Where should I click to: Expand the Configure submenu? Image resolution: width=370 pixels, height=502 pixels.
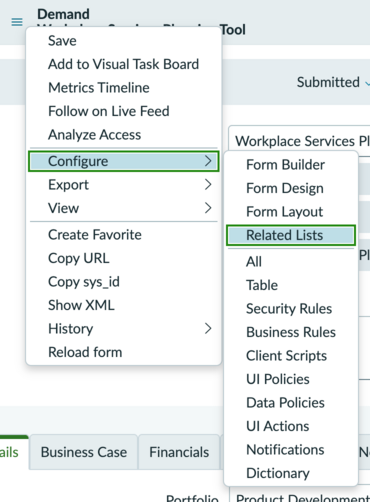(124, 161)
